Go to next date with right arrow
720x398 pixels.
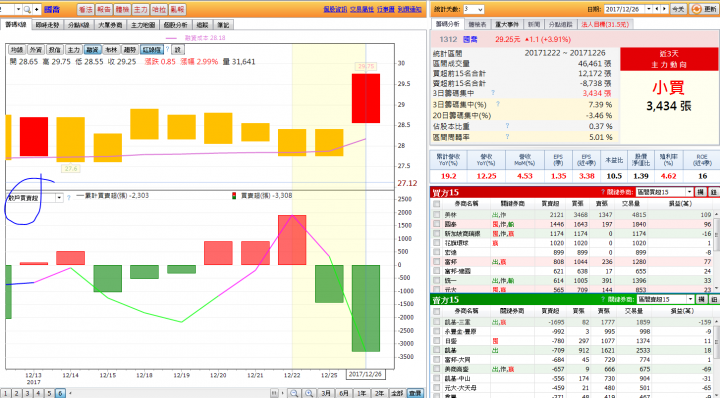tap(664, 9)
